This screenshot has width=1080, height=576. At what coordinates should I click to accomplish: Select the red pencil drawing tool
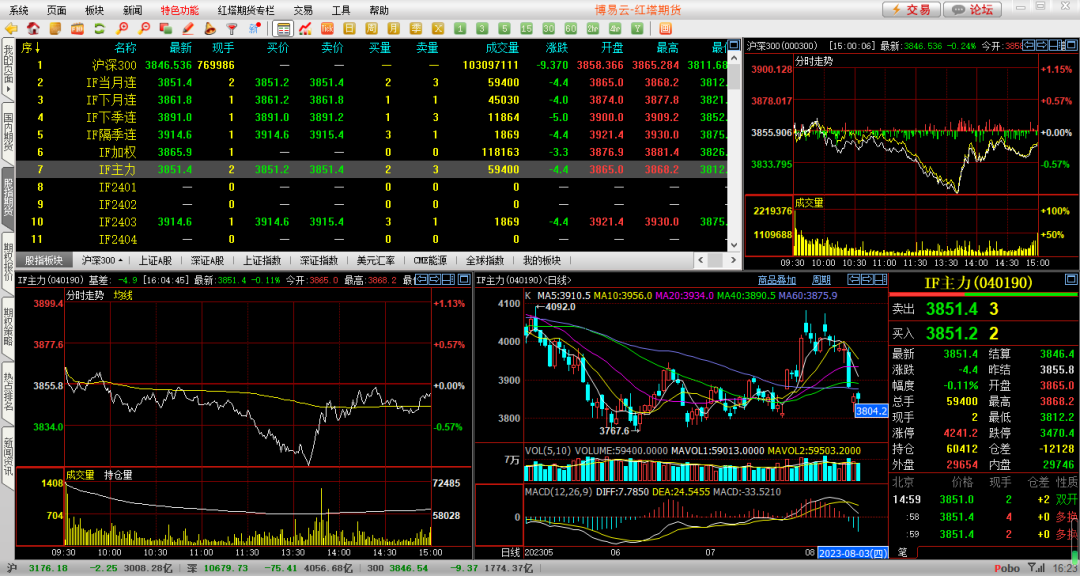188,29
